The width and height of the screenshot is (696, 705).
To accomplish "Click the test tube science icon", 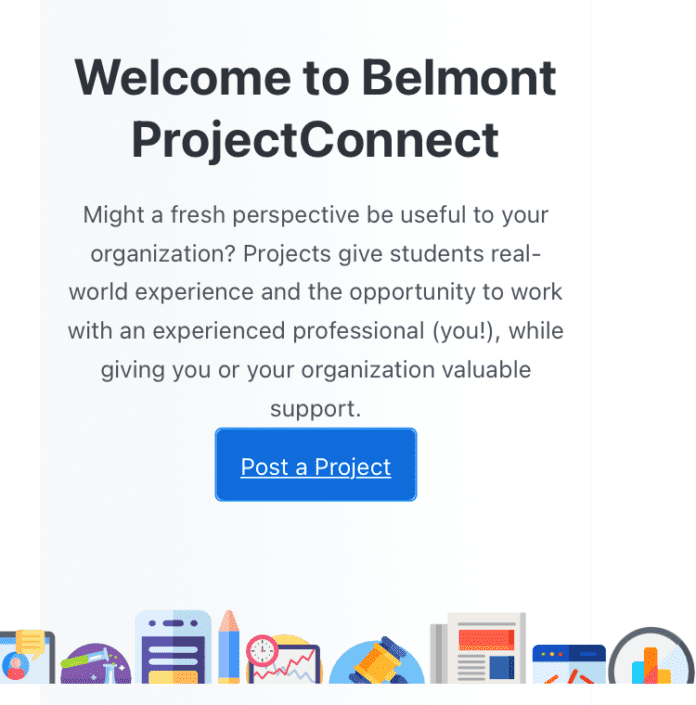I will tap(96, 664).
